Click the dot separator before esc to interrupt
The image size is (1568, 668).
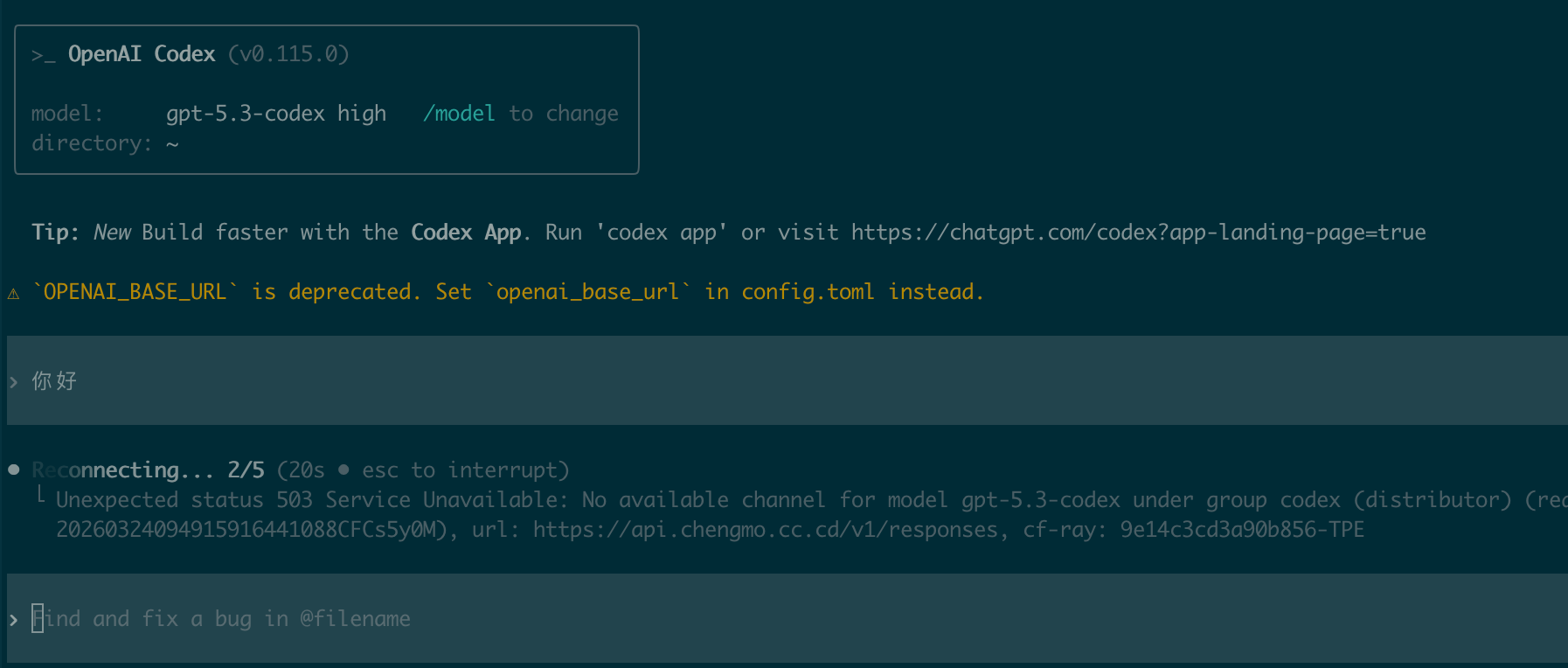pos(343,470)
